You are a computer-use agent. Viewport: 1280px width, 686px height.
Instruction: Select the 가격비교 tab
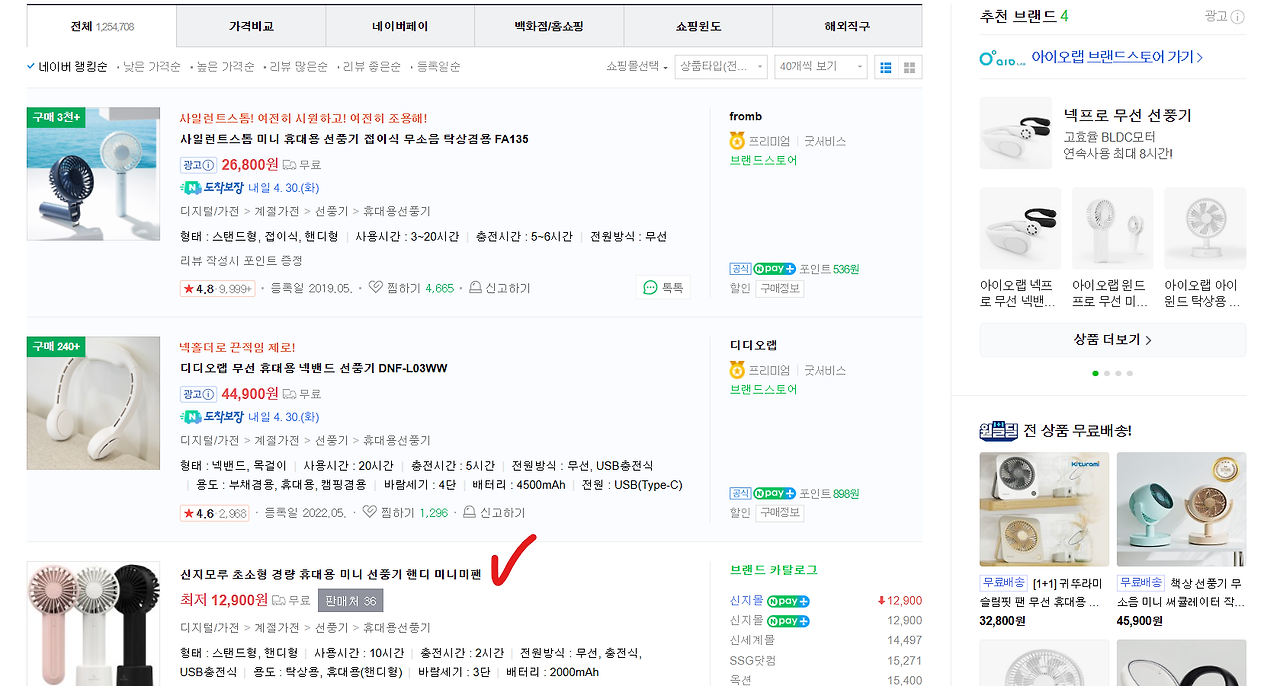251,26
